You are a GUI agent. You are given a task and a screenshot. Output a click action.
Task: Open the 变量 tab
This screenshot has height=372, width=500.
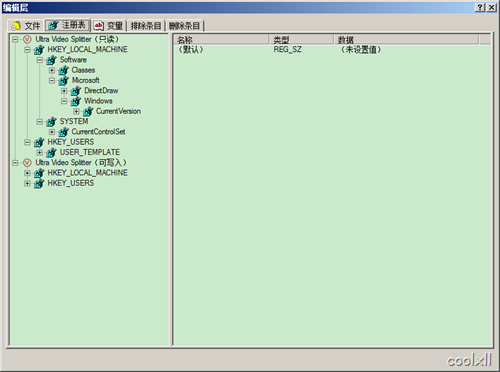click(109, 26)
